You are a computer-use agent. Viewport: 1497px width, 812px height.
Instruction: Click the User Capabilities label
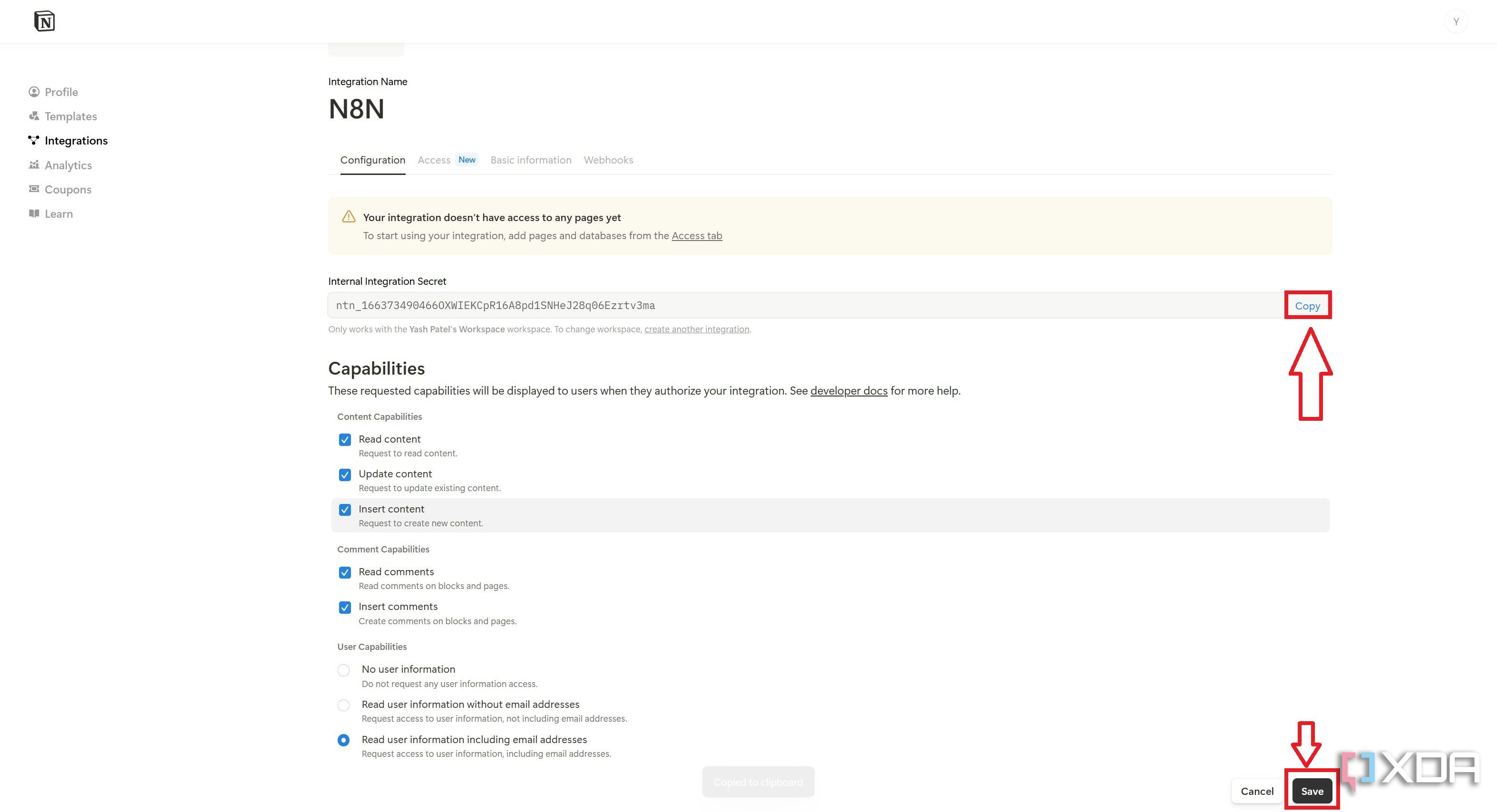[x=372, y=647]
